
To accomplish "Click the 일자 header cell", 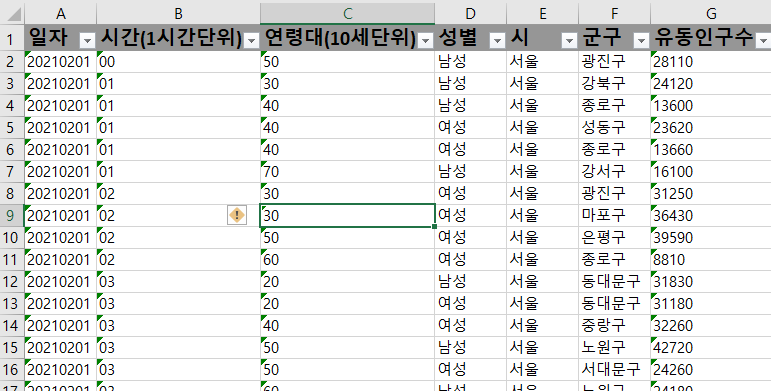I will 60,37.
